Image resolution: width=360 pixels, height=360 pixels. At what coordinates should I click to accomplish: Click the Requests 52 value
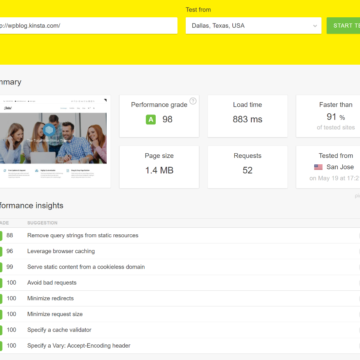coord(247,170)
